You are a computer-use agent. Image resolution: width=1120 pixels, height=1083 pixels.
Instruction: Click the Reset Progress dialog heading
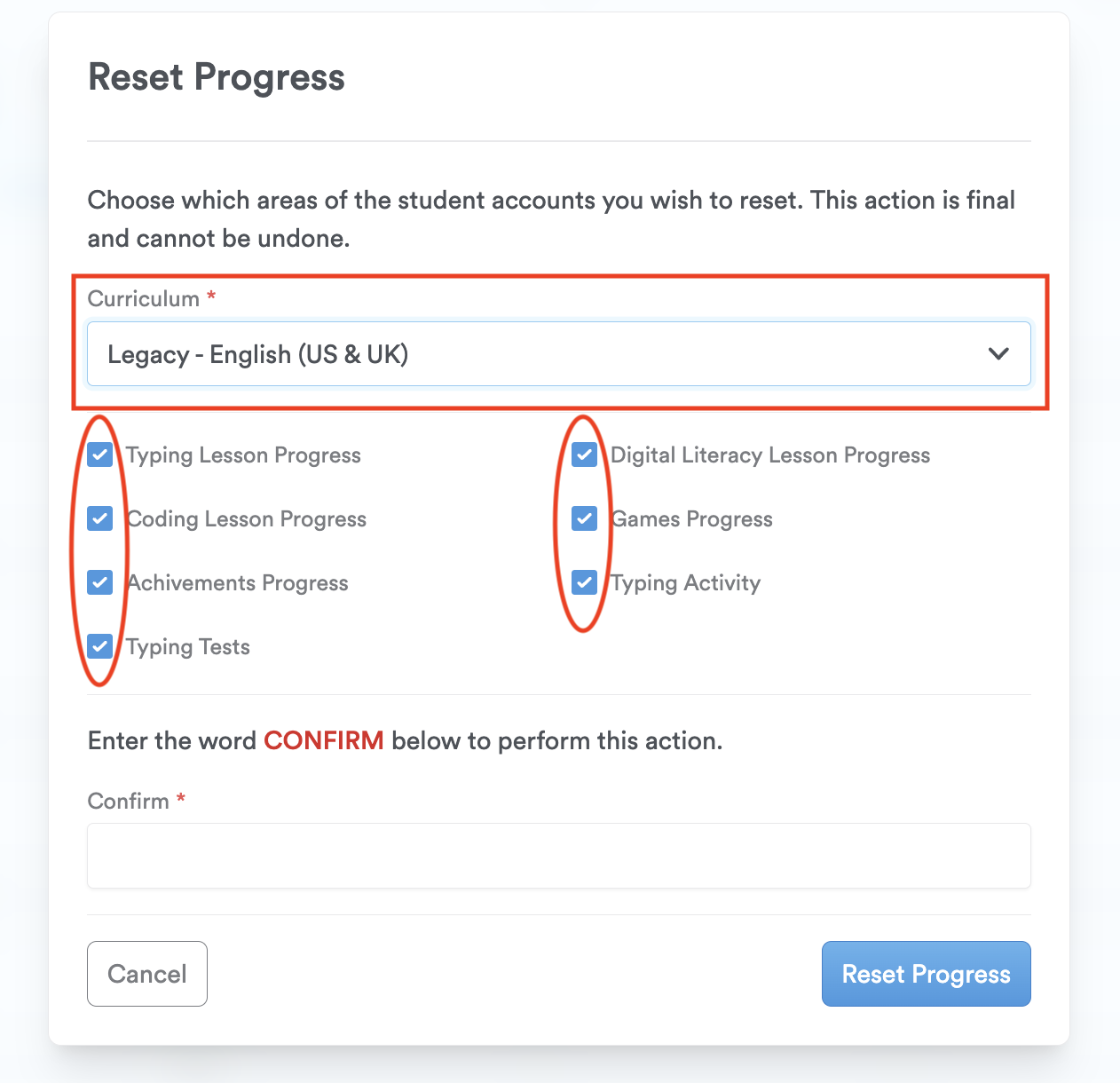coord(217,77)
